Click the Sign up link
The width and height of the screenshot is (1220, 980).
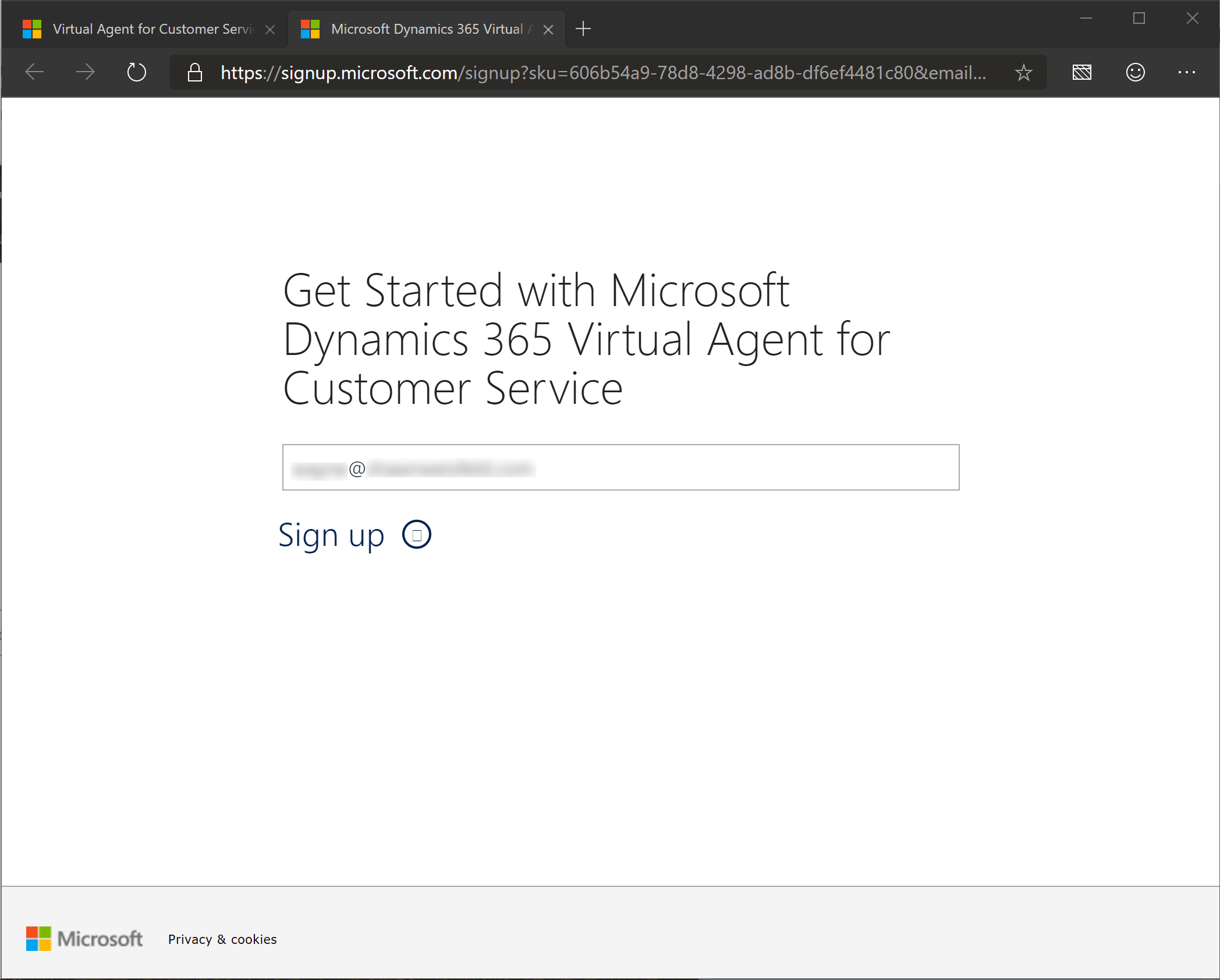[x=331, y=535]
